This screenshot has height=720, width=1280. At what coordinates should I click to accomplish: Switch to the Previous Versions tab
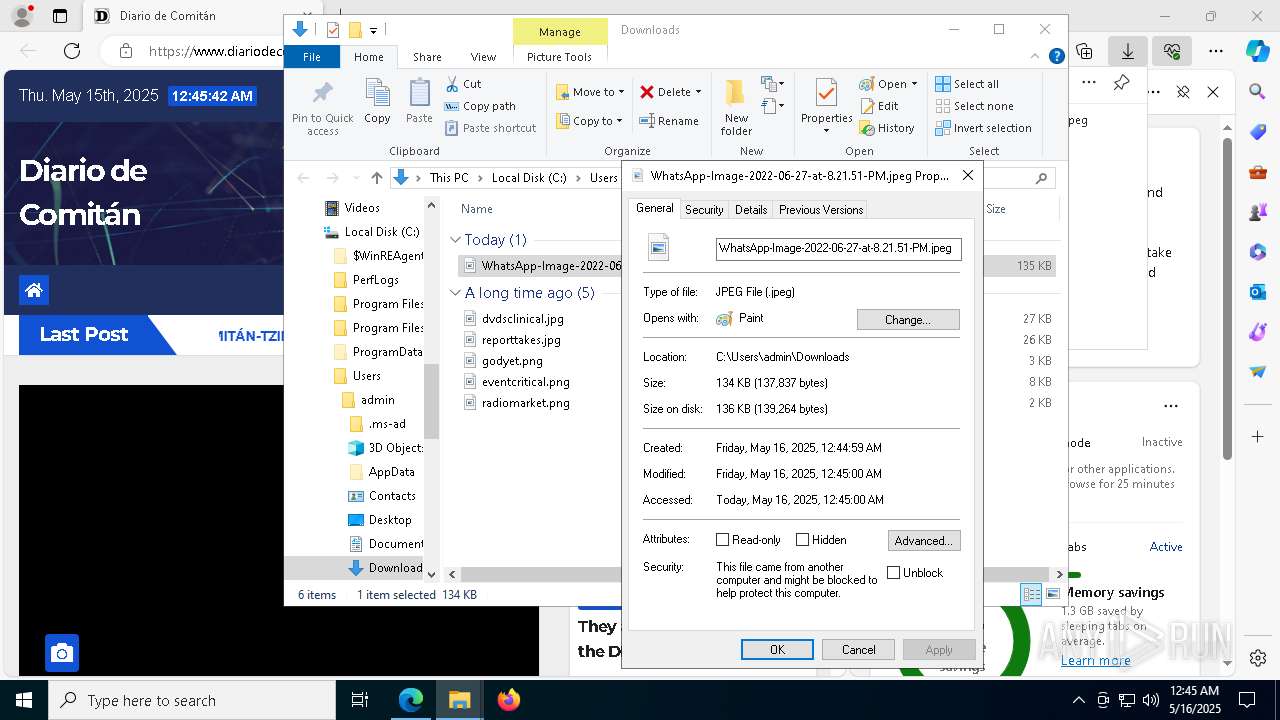point(821,210)
